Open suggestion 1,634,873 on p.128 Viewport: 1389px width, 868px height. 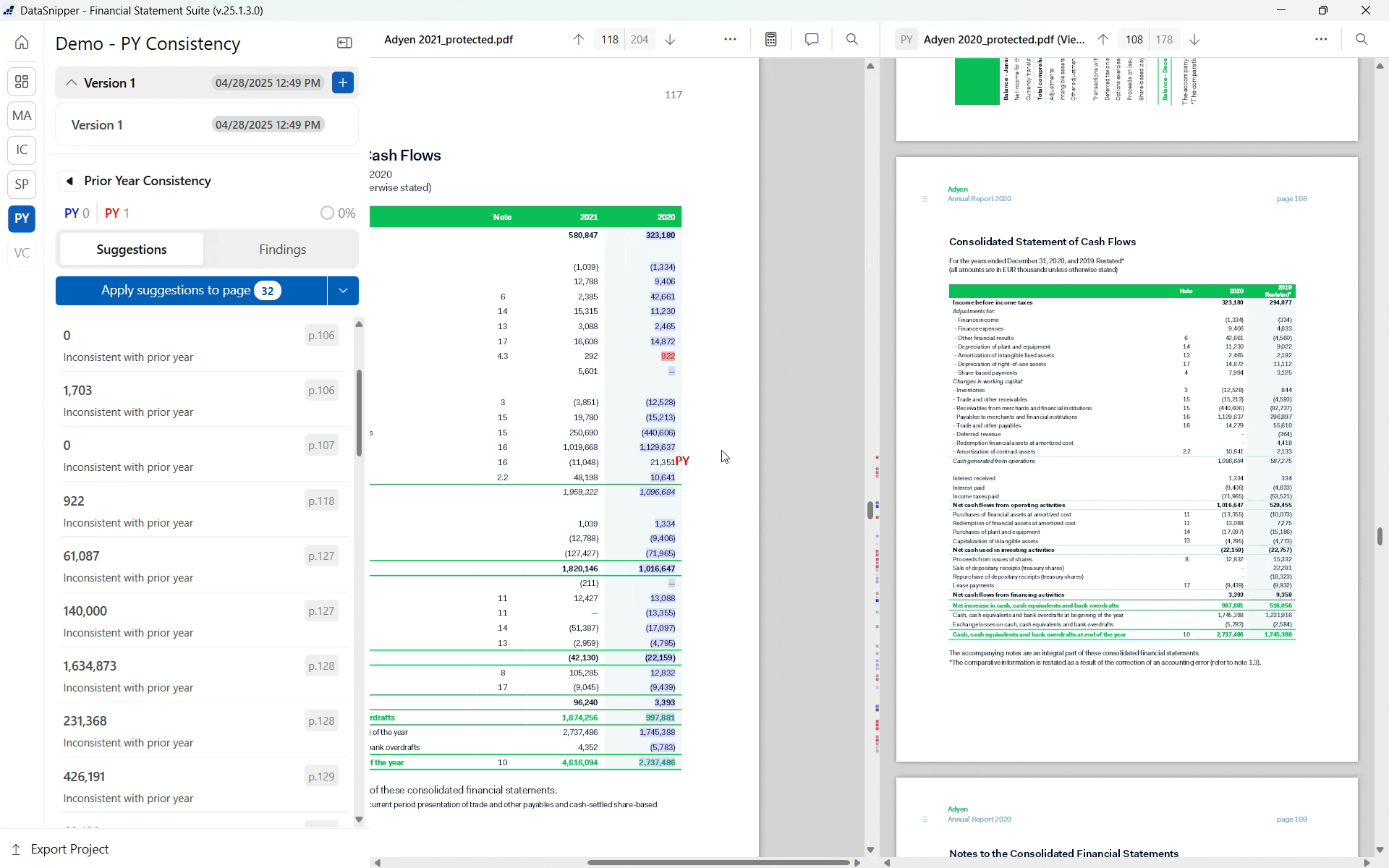point(202,676)
